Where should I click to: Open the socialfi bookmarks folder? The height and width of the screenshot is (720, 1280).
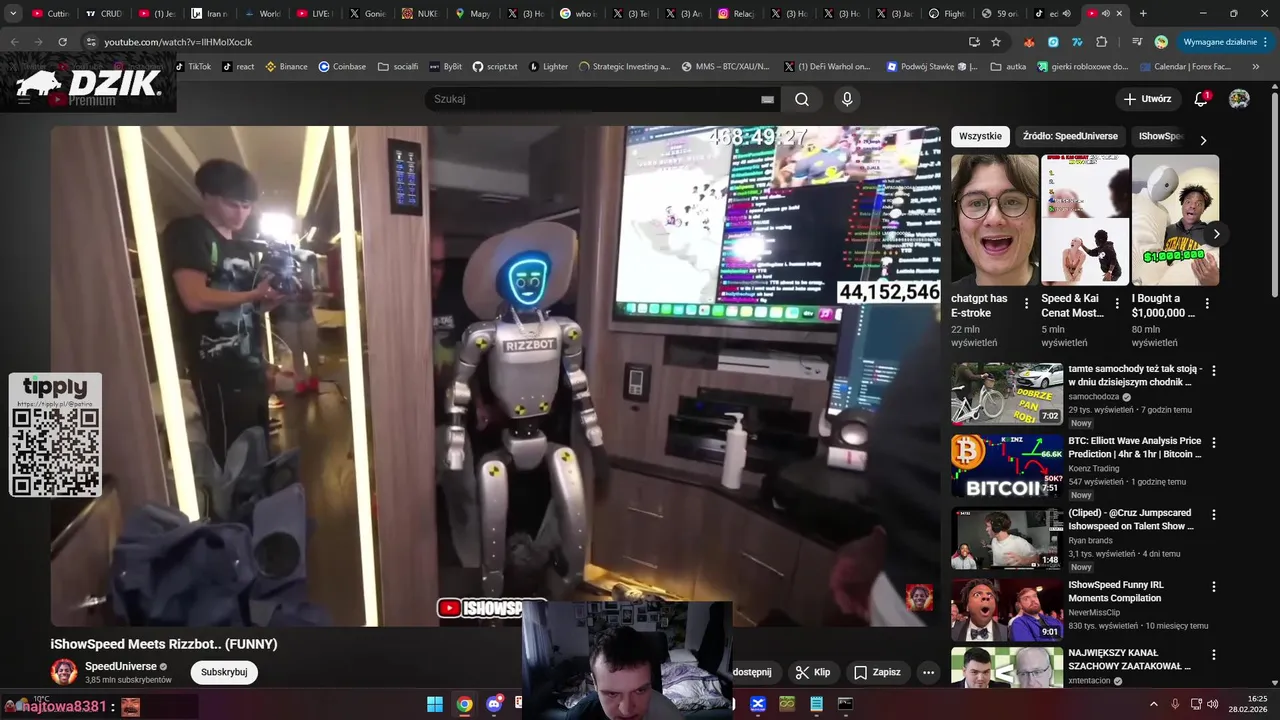click(398, 67)
